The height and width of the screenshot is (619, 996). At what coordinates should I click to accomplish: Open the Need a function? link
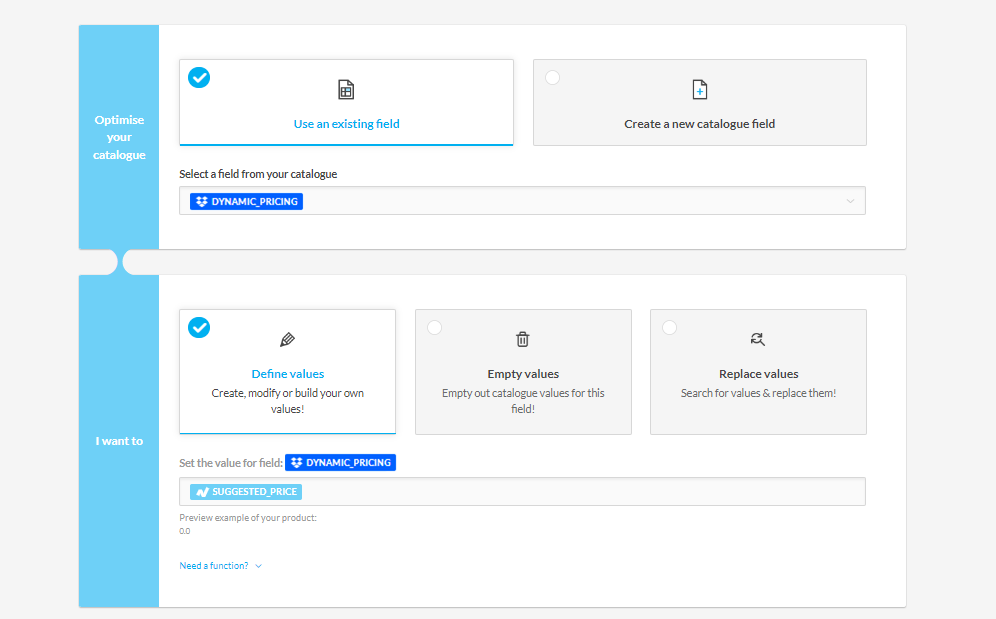point(214,566)
